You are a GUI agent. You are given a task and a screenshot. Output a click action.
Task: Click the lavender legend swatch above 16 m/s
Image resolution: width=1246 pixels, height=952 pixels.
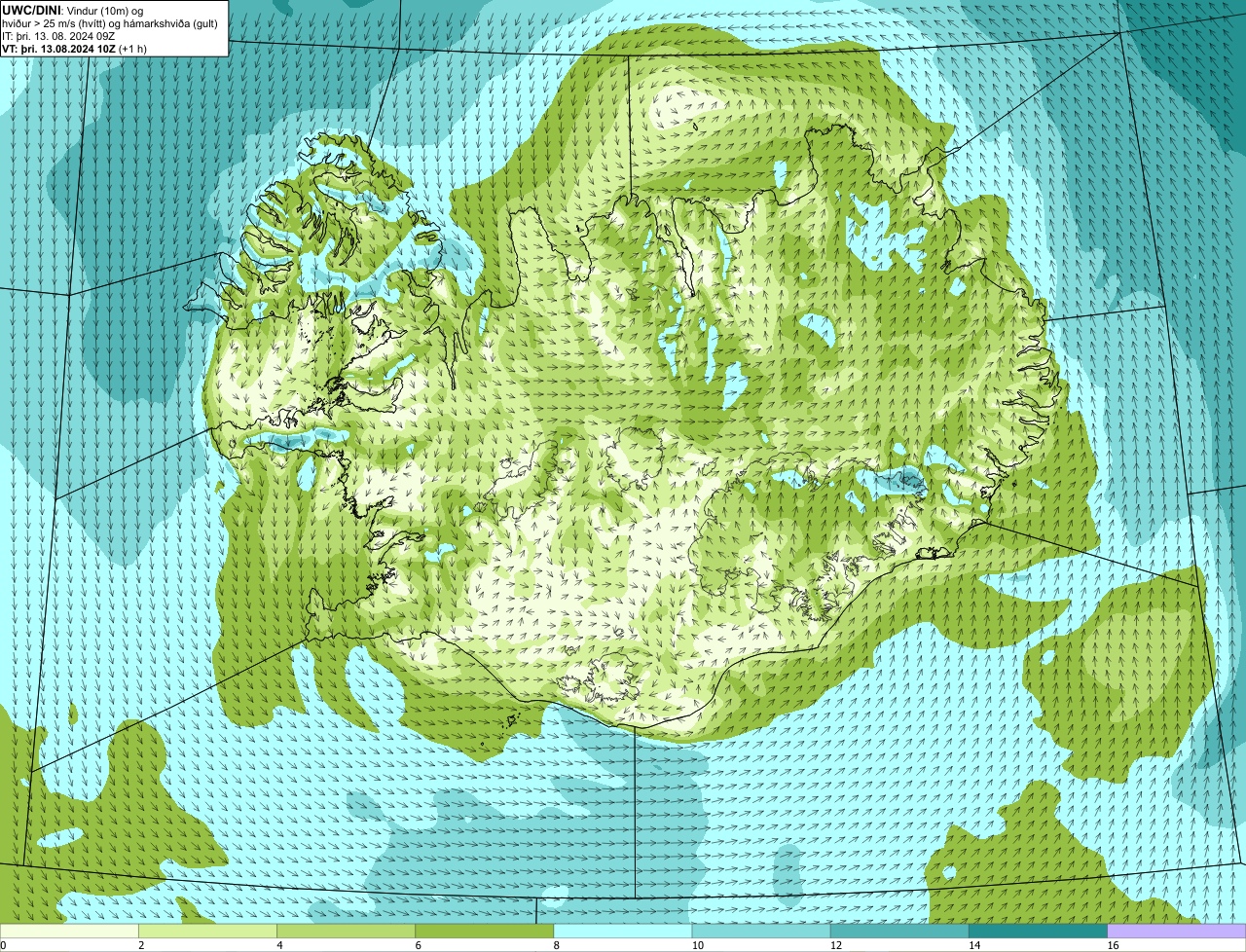1176,931
